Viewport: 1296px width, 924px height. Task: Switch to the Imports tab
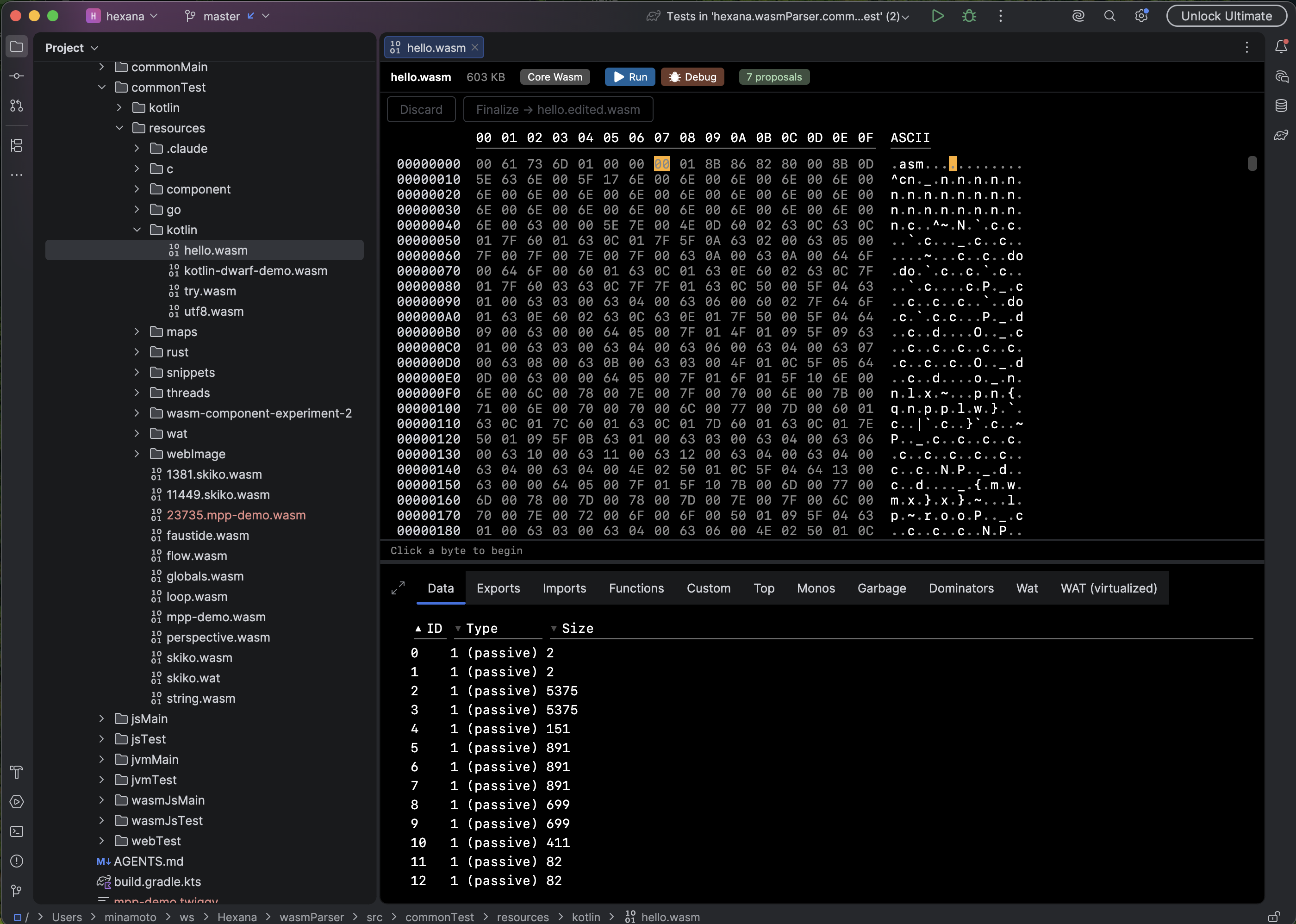pos(564,588)
